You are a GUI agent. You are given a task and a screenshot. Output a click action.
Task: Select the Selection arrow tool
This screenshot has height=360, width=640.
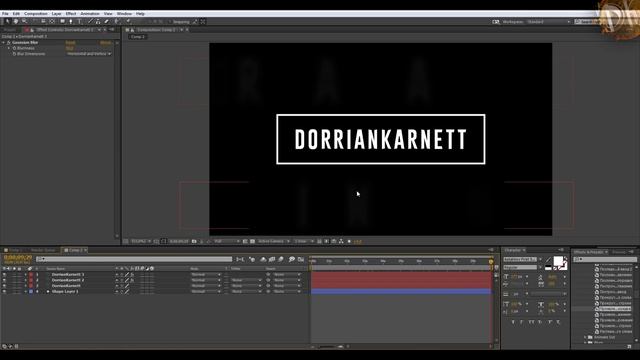tap(7, 21)
